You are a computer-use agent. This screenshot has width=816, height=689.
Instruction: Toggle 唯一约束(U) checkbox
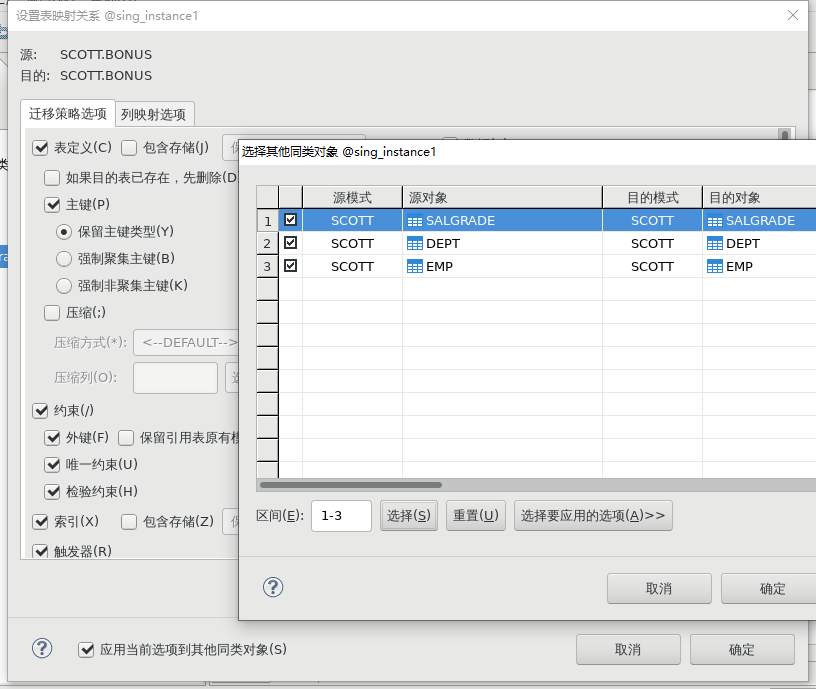pyautogui.click(x=52, y=464)
